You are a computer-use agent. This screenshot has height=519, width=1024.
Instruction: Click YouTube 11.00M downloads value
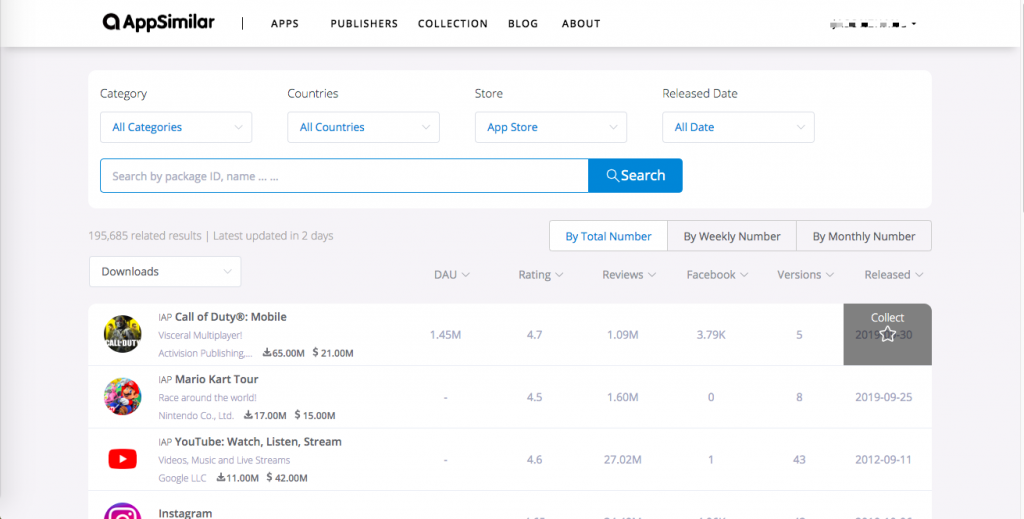click(238, 478)
